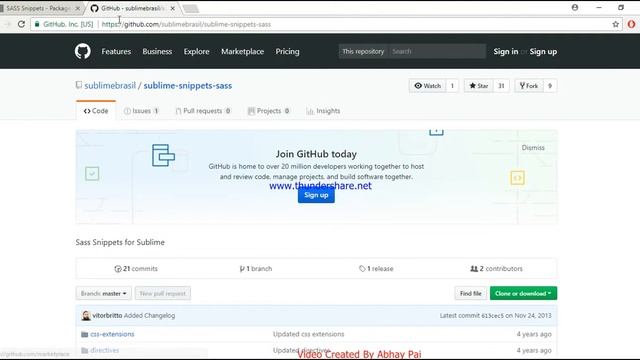
Task: View the 1 branch list
Action: point(256,269)
